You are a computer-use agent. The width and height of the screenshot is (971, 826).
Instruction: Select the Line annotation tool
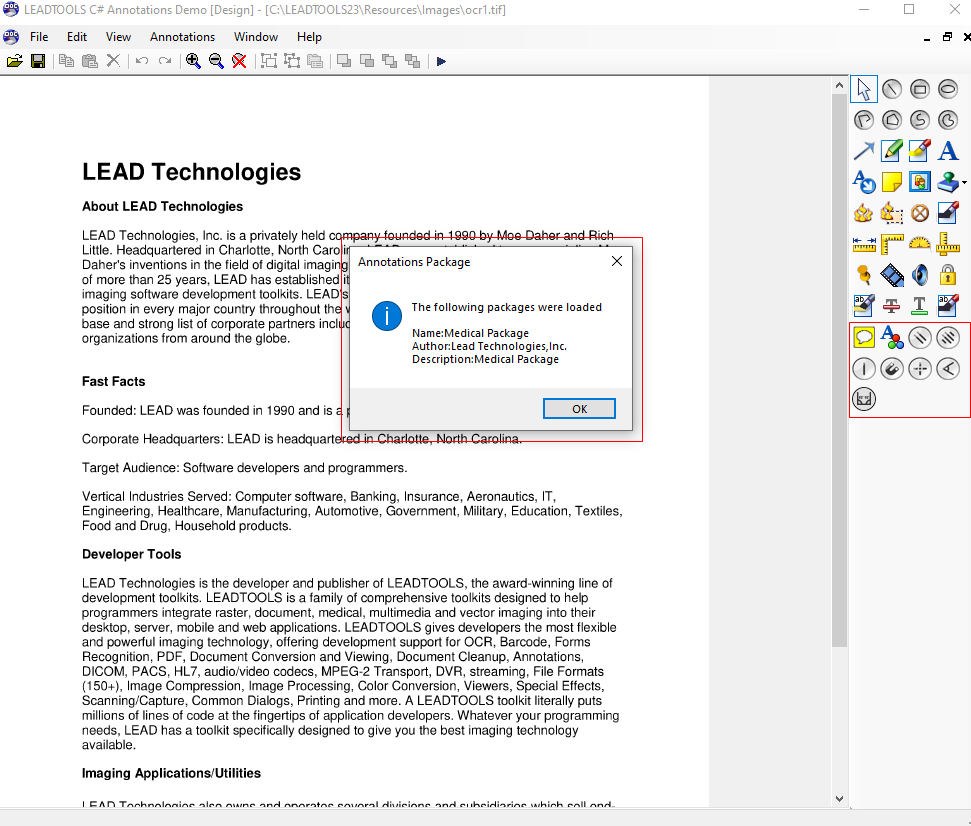pos(892,89)
